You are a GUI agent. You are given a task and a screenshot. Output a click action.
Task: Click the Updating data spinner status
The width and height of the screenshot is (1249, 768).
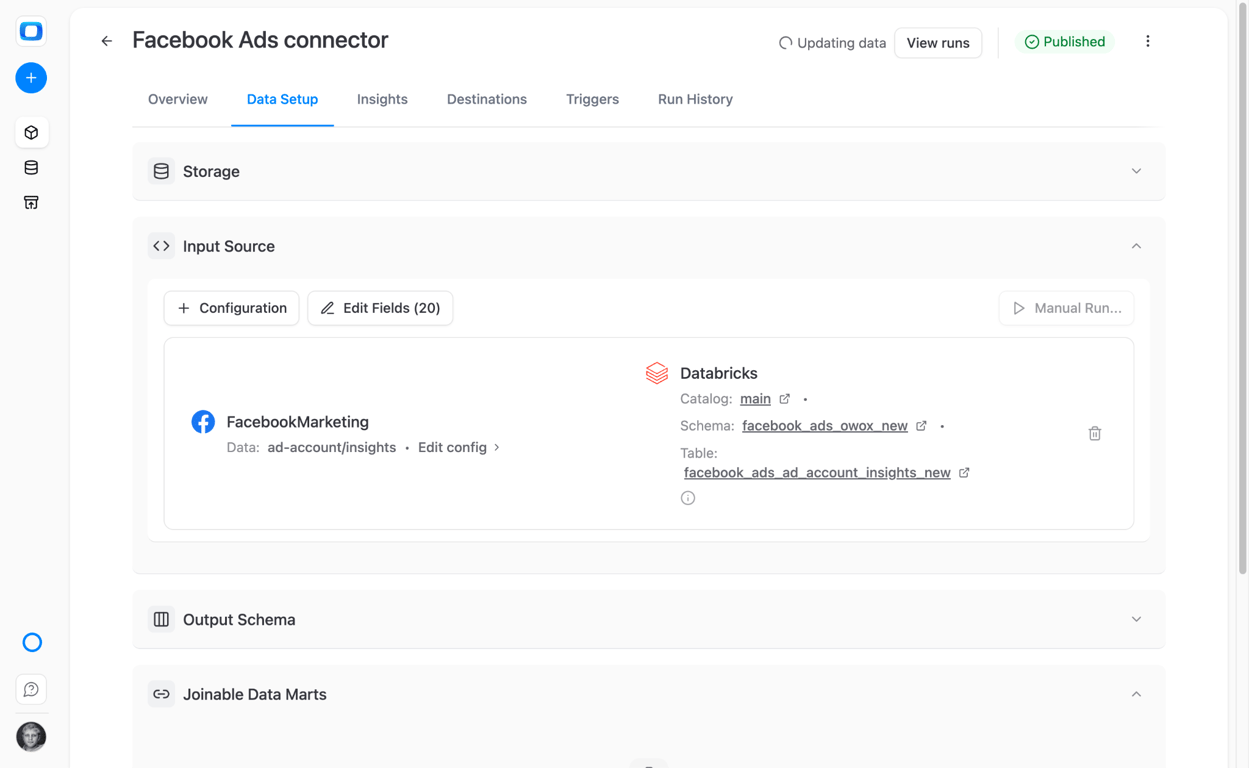coord(832,43)
